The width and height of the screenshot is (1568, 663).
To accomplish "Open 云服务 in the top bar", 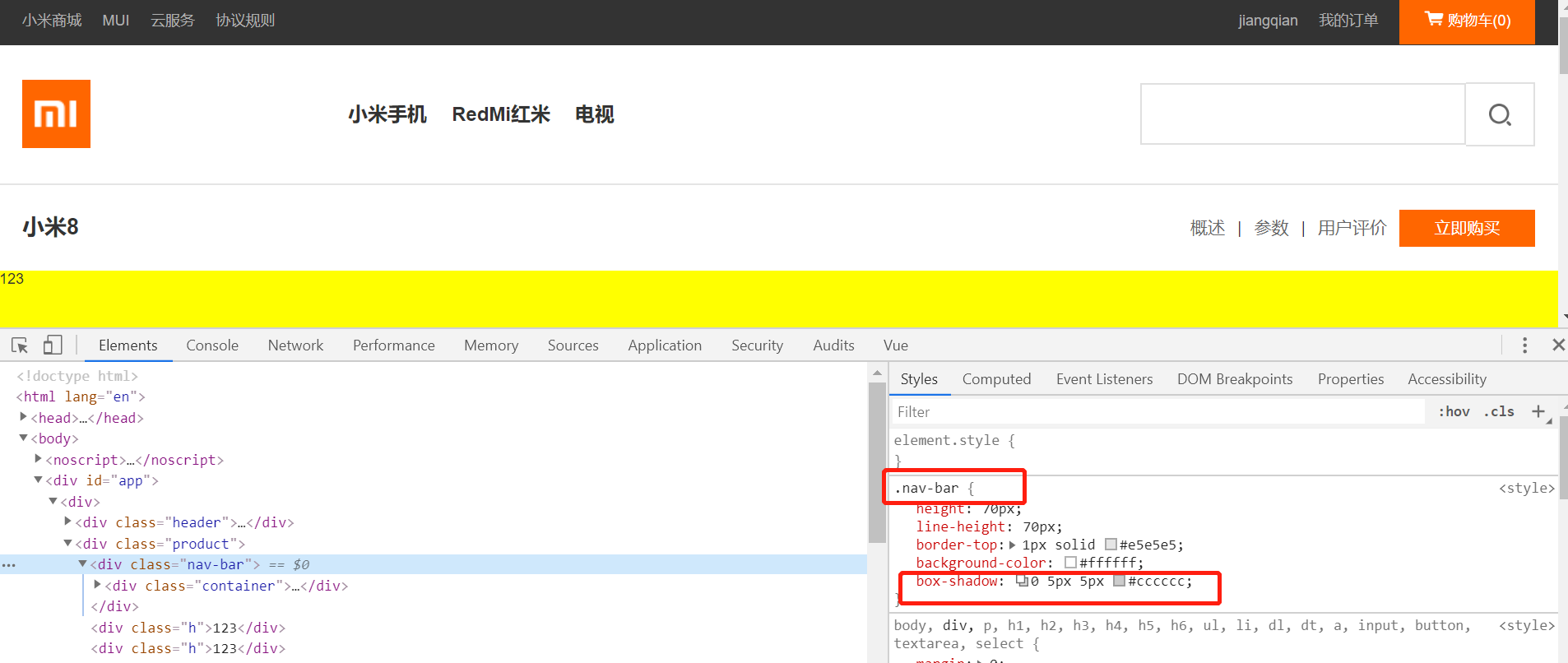I will (173, 21).
